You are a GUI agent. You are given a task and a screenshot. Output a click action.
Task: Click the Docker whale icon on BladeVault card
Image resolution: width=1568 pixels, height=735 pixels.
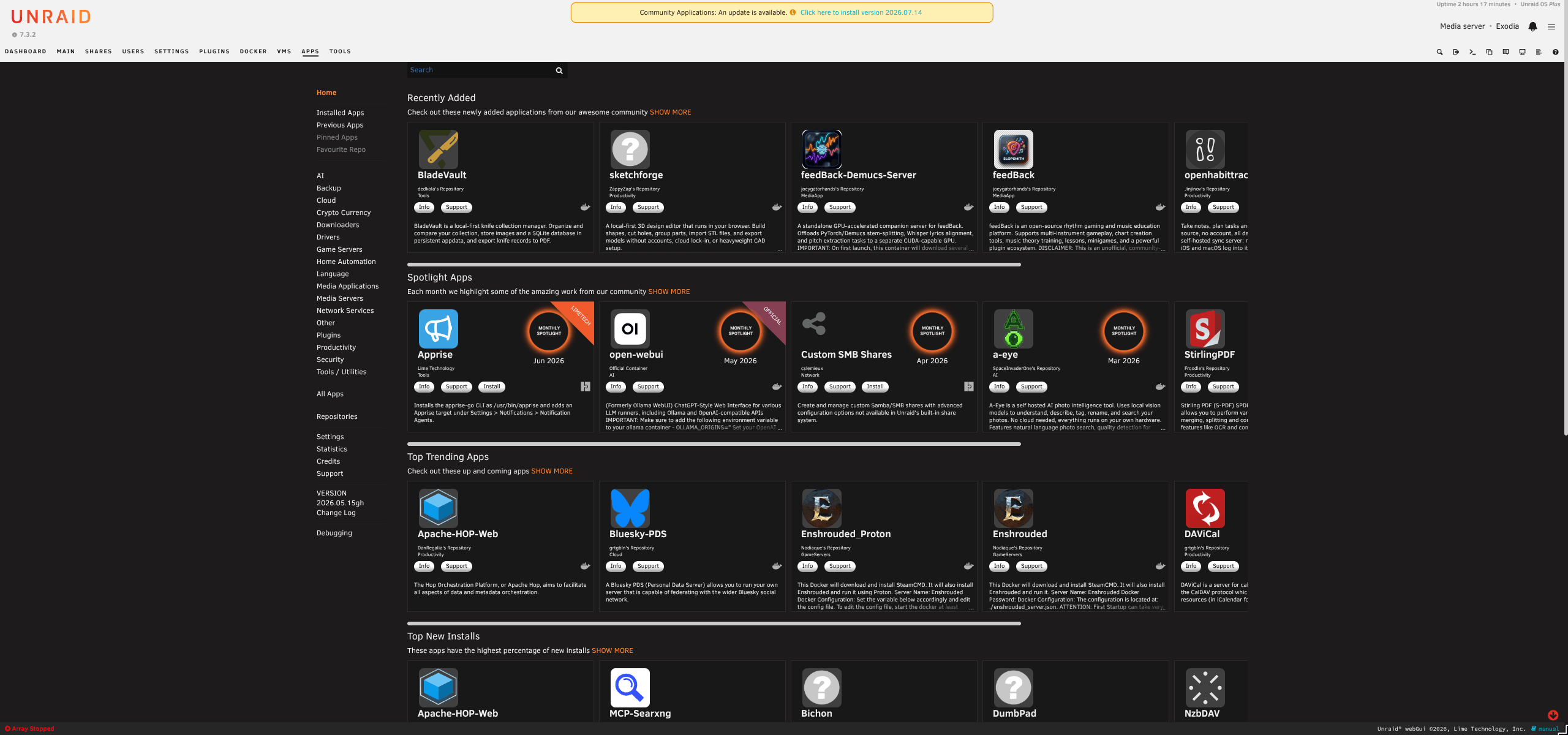pyautogui.click(x=585, y=207)
